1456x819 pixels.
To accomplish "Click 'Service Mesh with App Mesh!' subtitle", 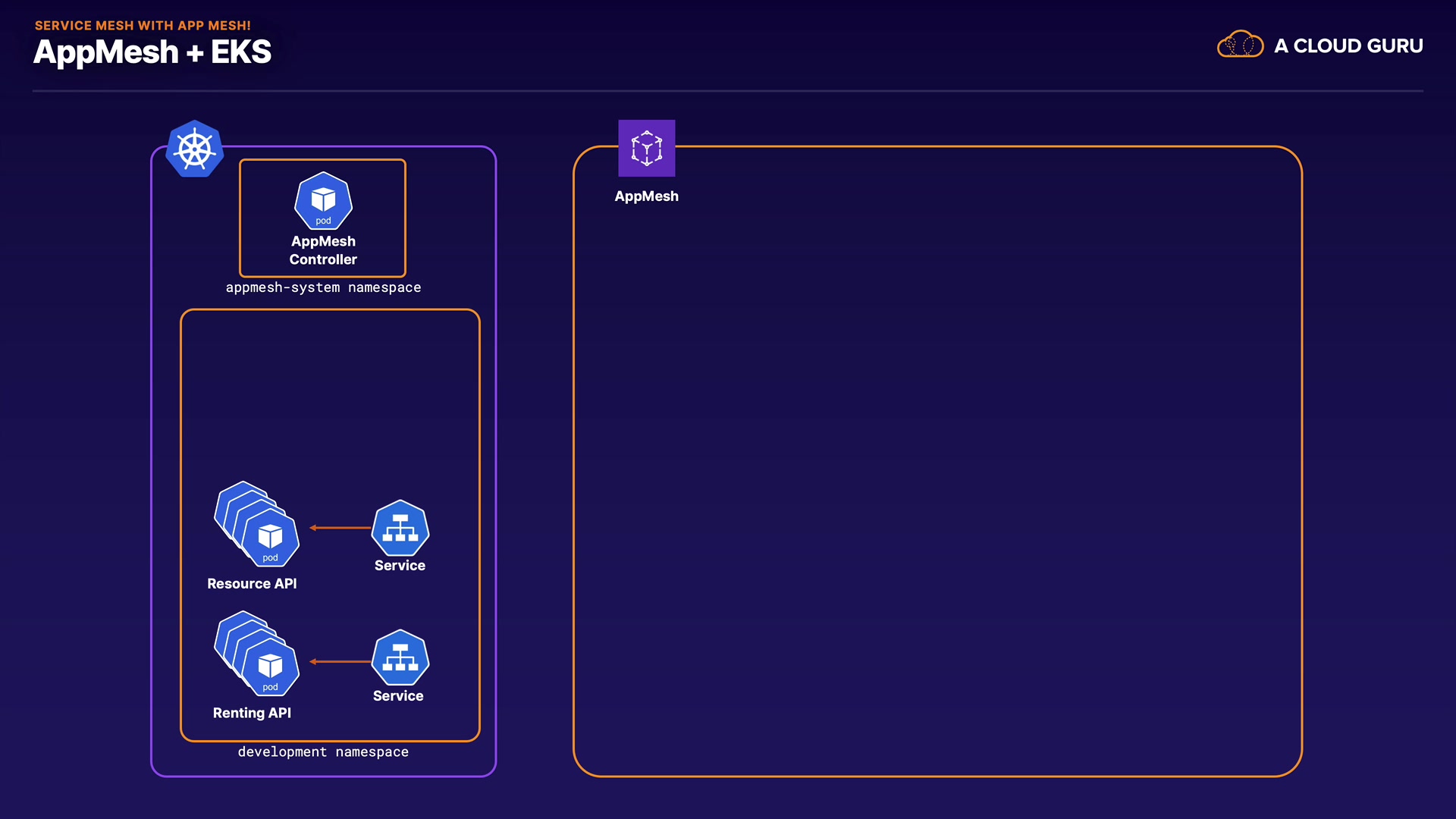I will coord(143,26).
